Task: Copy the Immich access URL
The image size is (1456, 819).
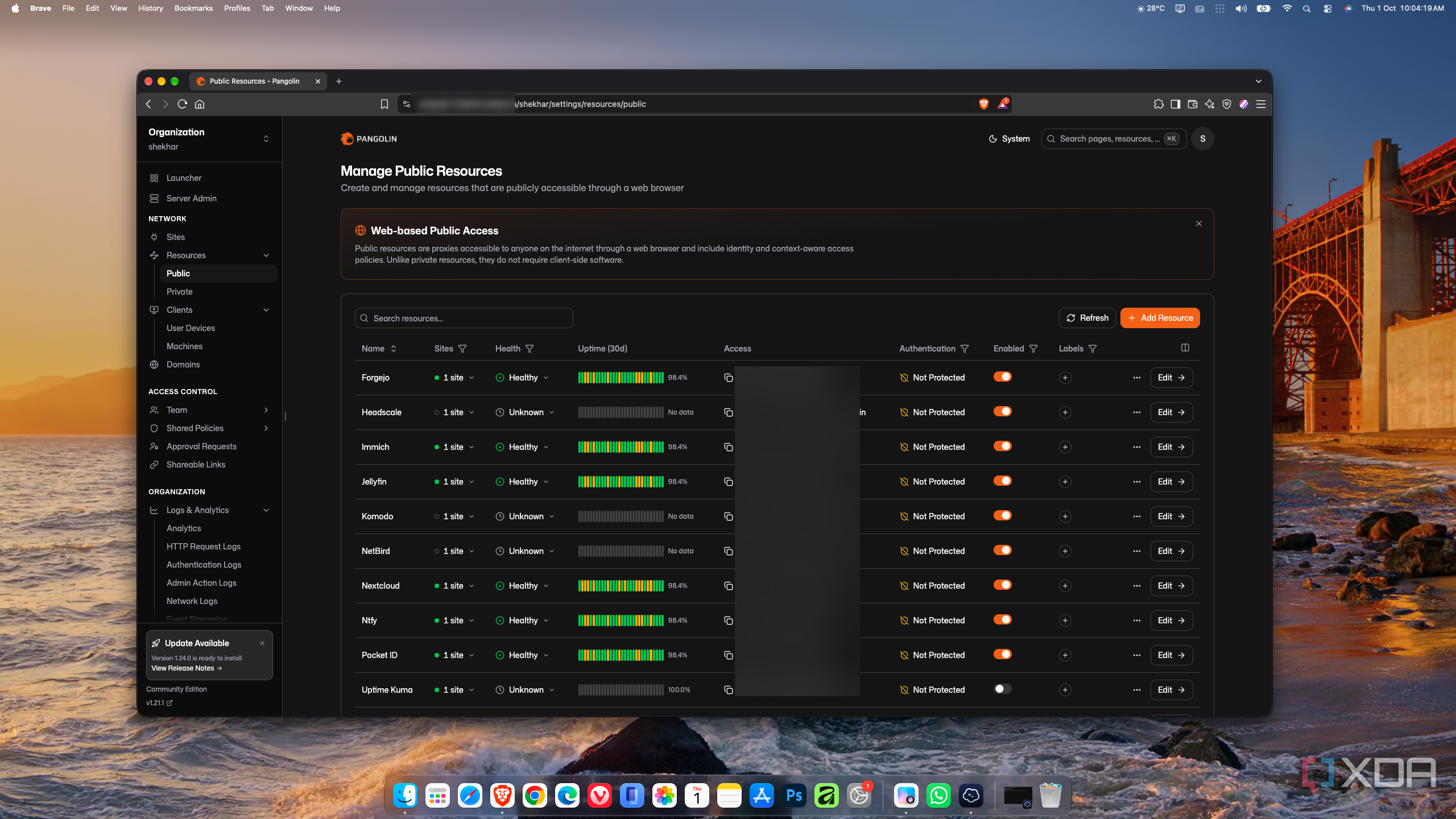Action: point(728,447)
